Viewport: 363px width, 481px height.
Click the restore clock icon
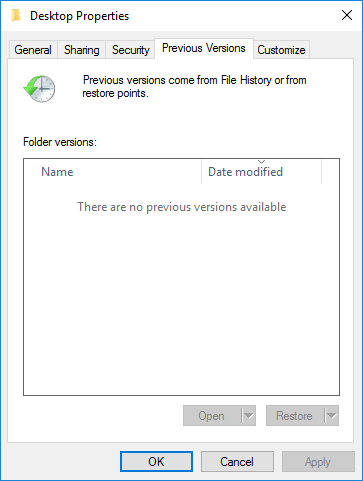click(39, 89)
